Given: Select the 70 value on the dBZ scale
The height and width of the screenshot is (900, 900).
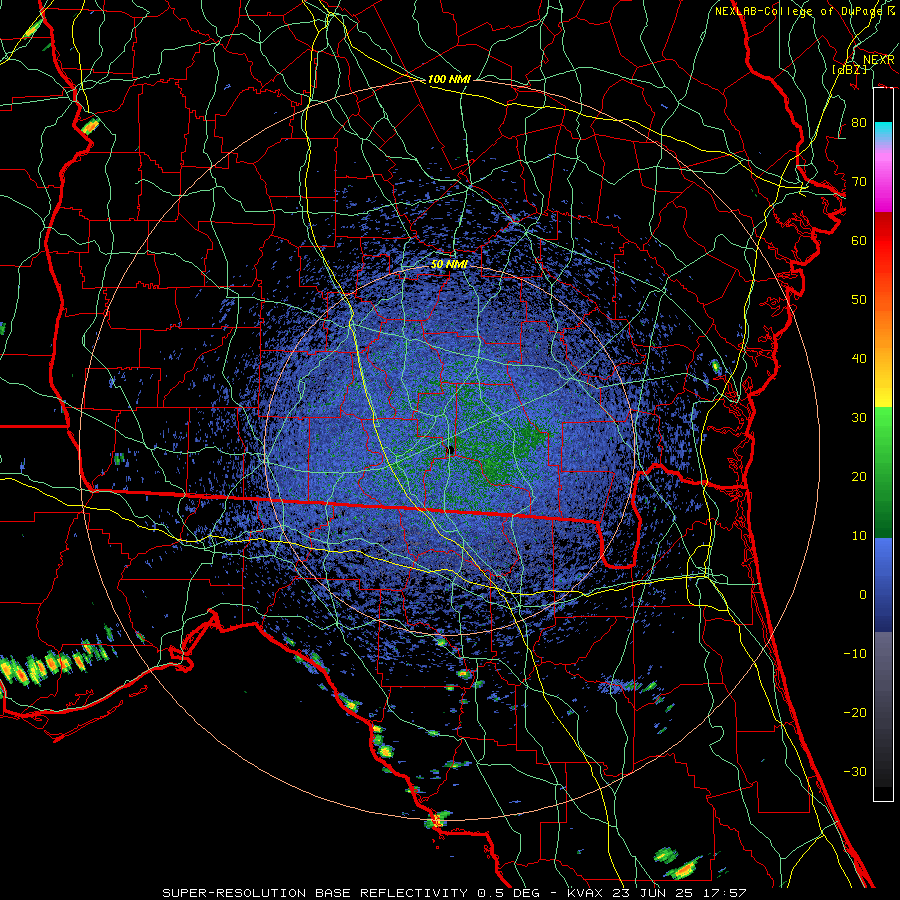Looking at the screenshot, I should [x=859, y=182].
